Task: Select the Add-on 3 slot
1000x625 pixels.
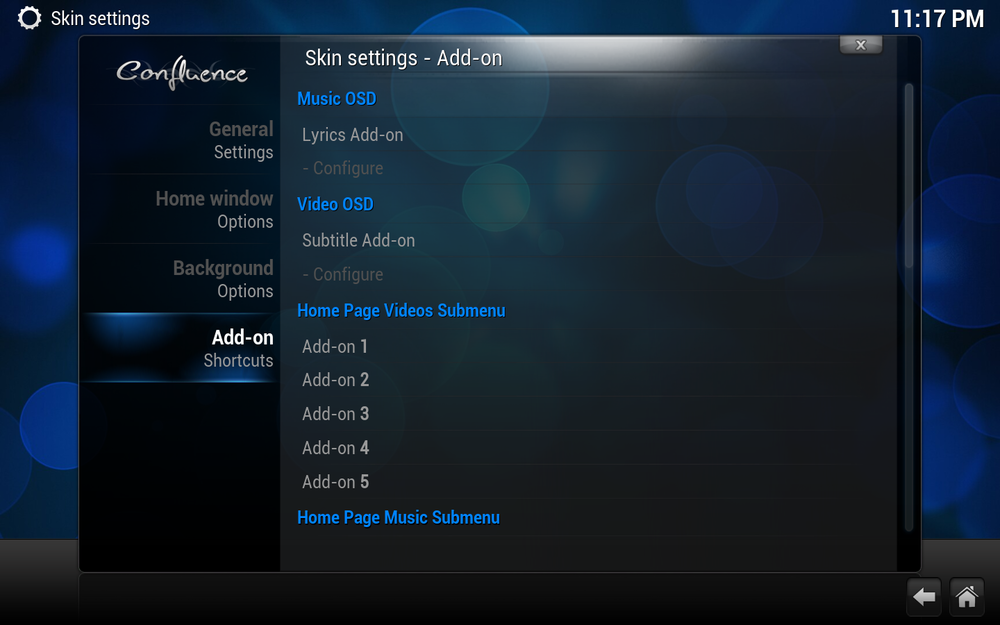Action: pyautogui.click(x=335, y=414)
